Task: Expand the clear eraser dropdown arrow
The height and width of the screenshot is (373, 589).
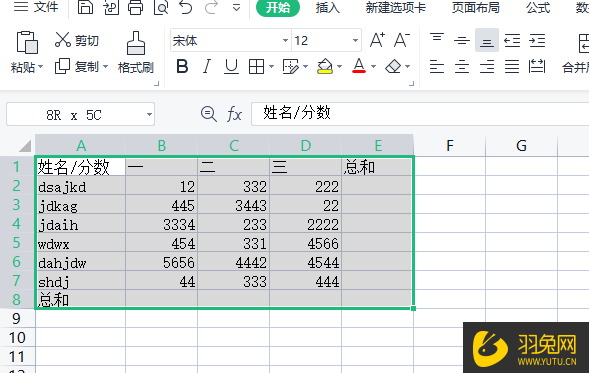Action: pyautogui.click(x=408, y=67)
